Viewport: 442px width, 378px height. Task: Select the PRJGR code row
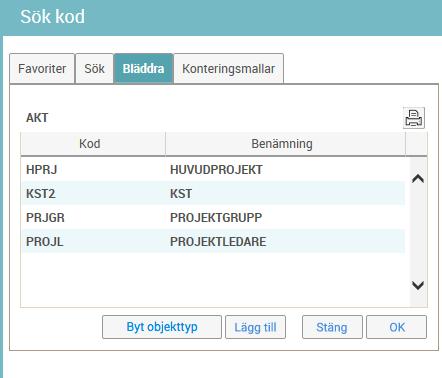[x=213, y=218]
